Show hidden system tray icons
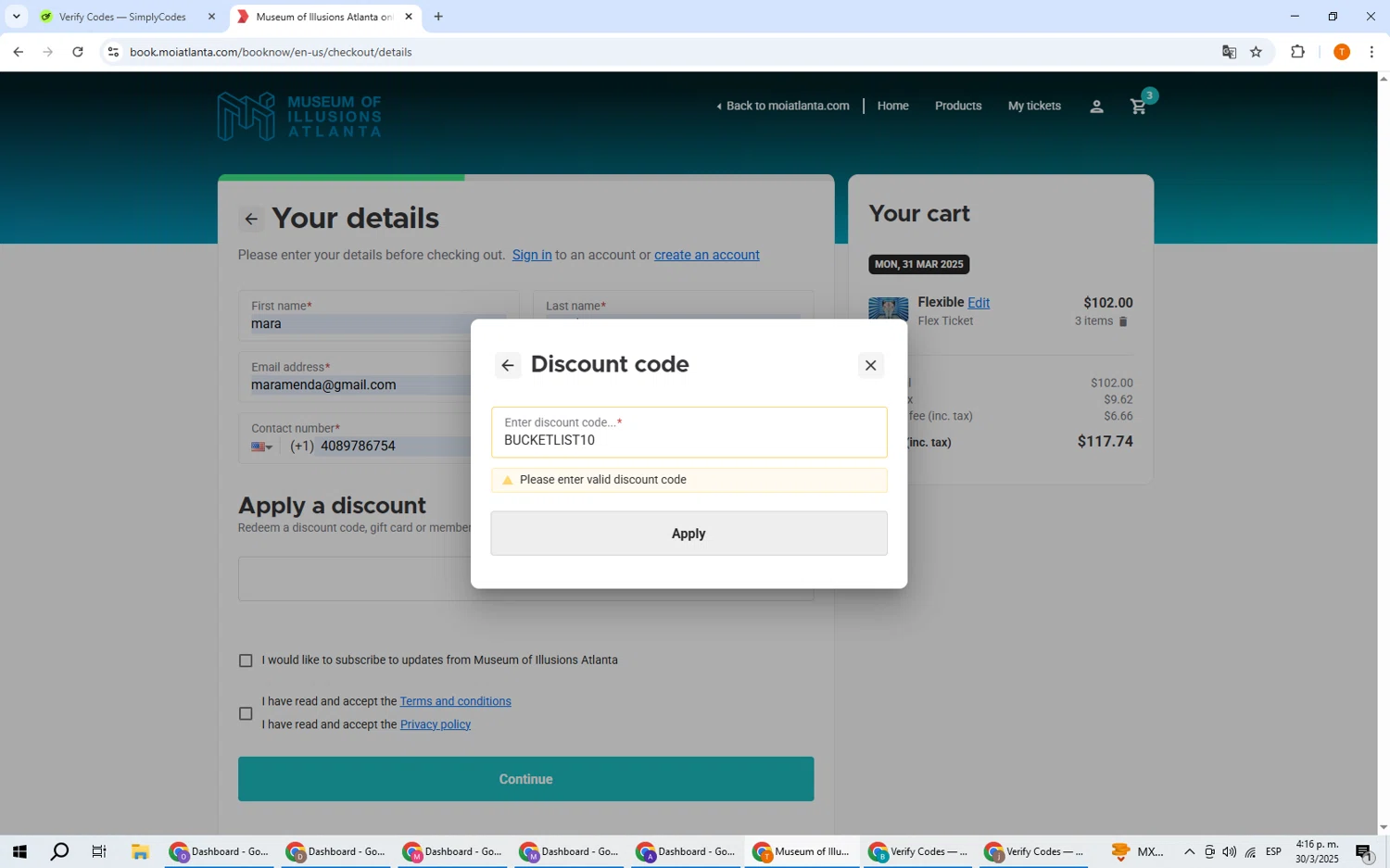This screenshot has width=1390, height=868. coord(1189,851)
